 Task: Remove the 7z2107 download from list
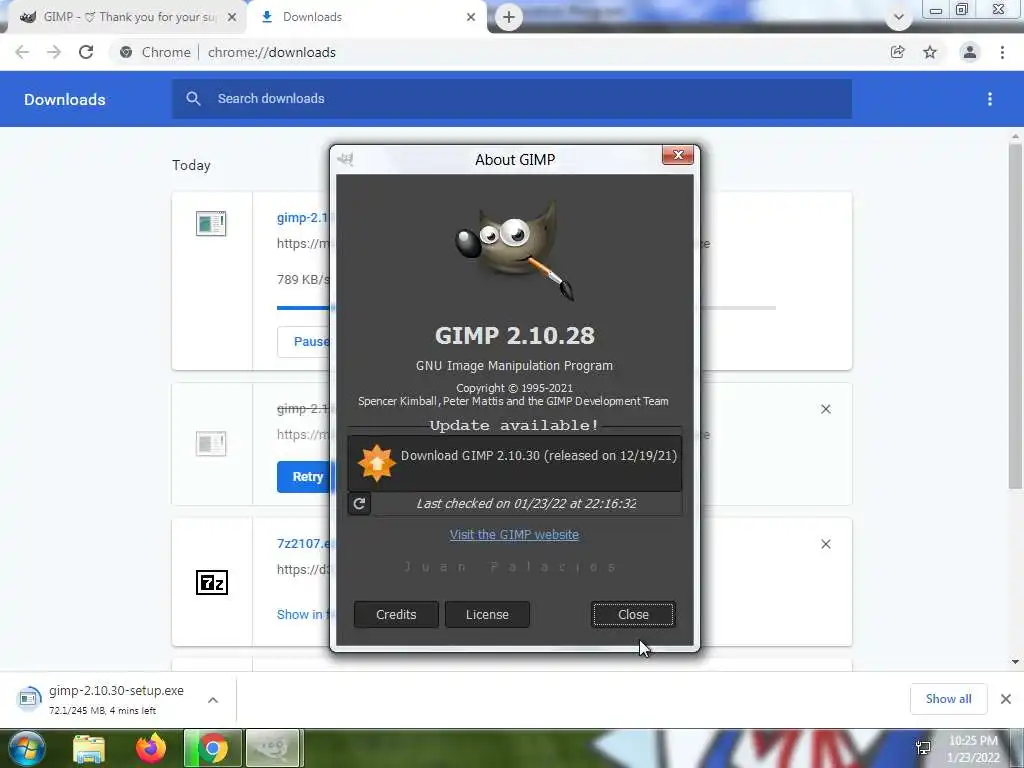[x=826, y=545]
